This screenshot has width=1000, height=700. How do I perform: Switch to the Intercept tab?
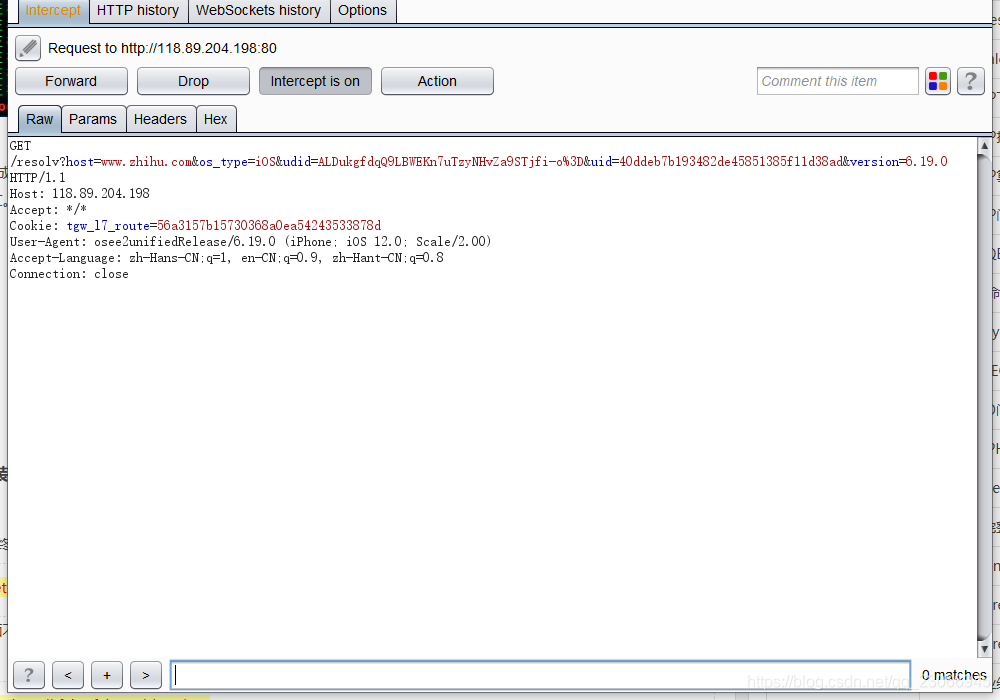click(x=53, y=11)
